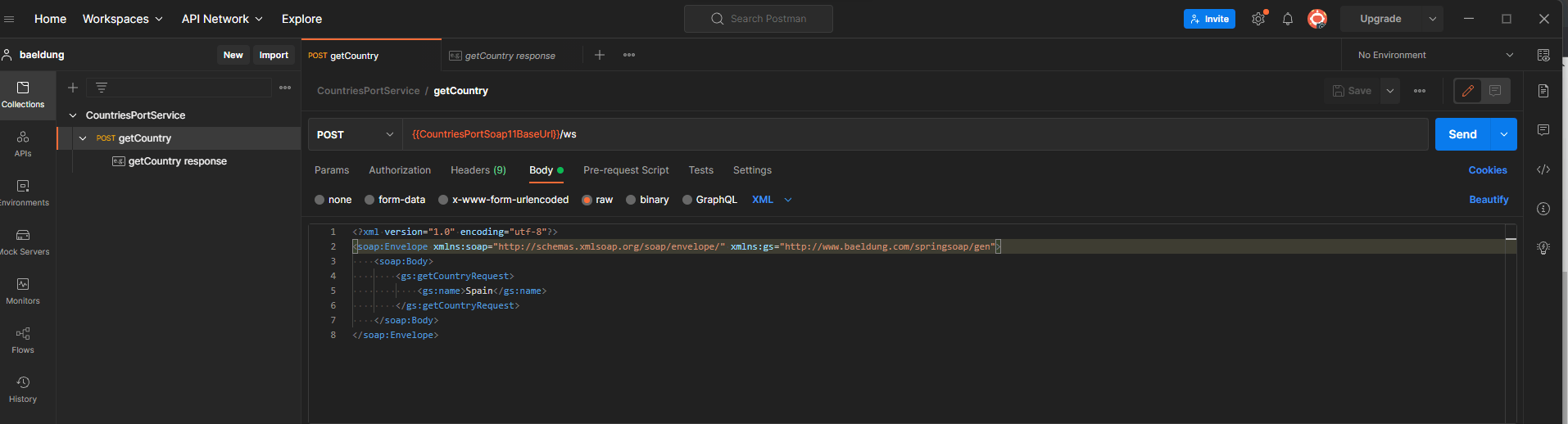Screen dimensions: 1568x424
Task: Click the Send button
Action: point(1462,134)
